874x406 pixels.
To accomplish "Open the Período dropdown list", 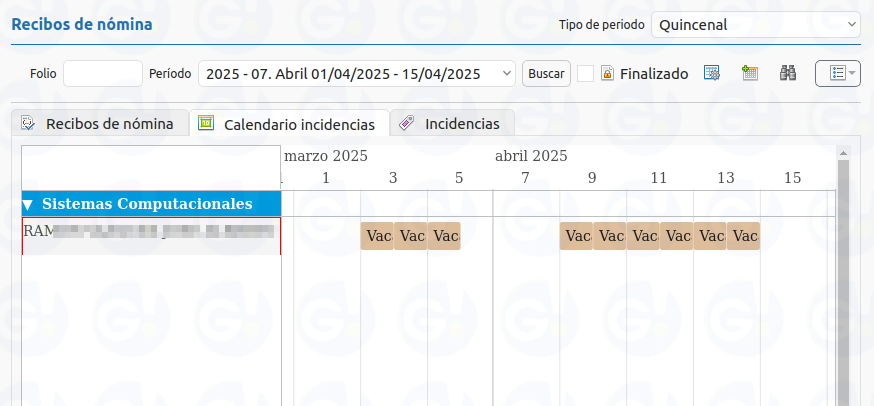I will [x=357, y=74].
